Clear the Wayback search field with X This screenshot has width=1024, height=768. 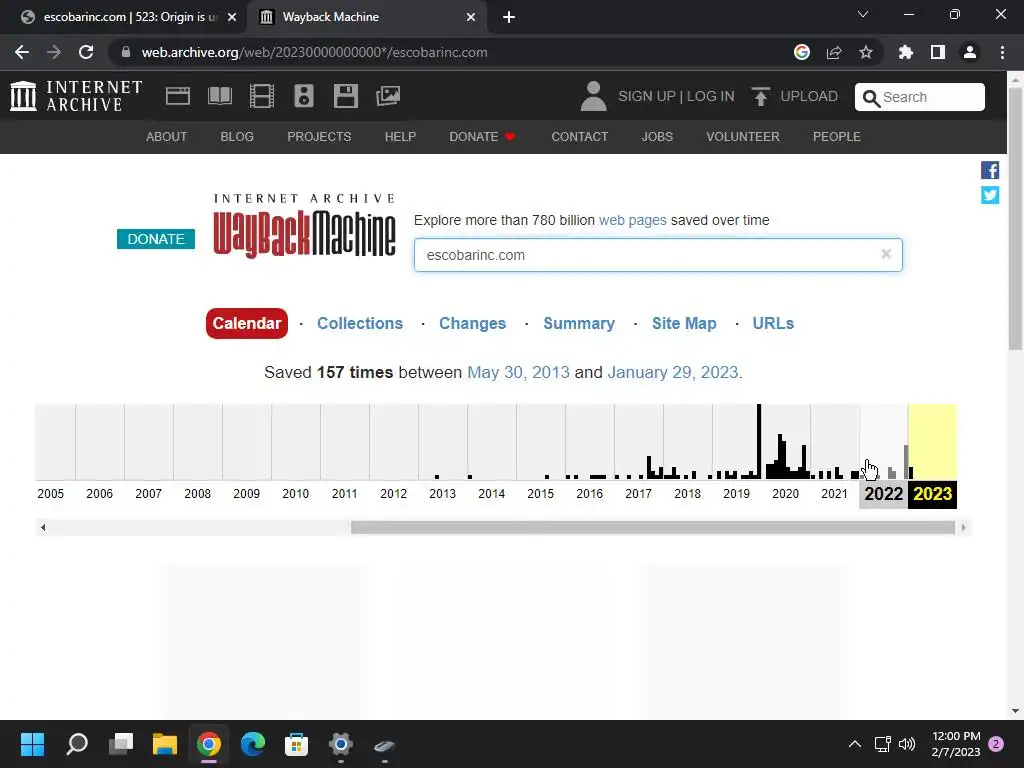886,254
